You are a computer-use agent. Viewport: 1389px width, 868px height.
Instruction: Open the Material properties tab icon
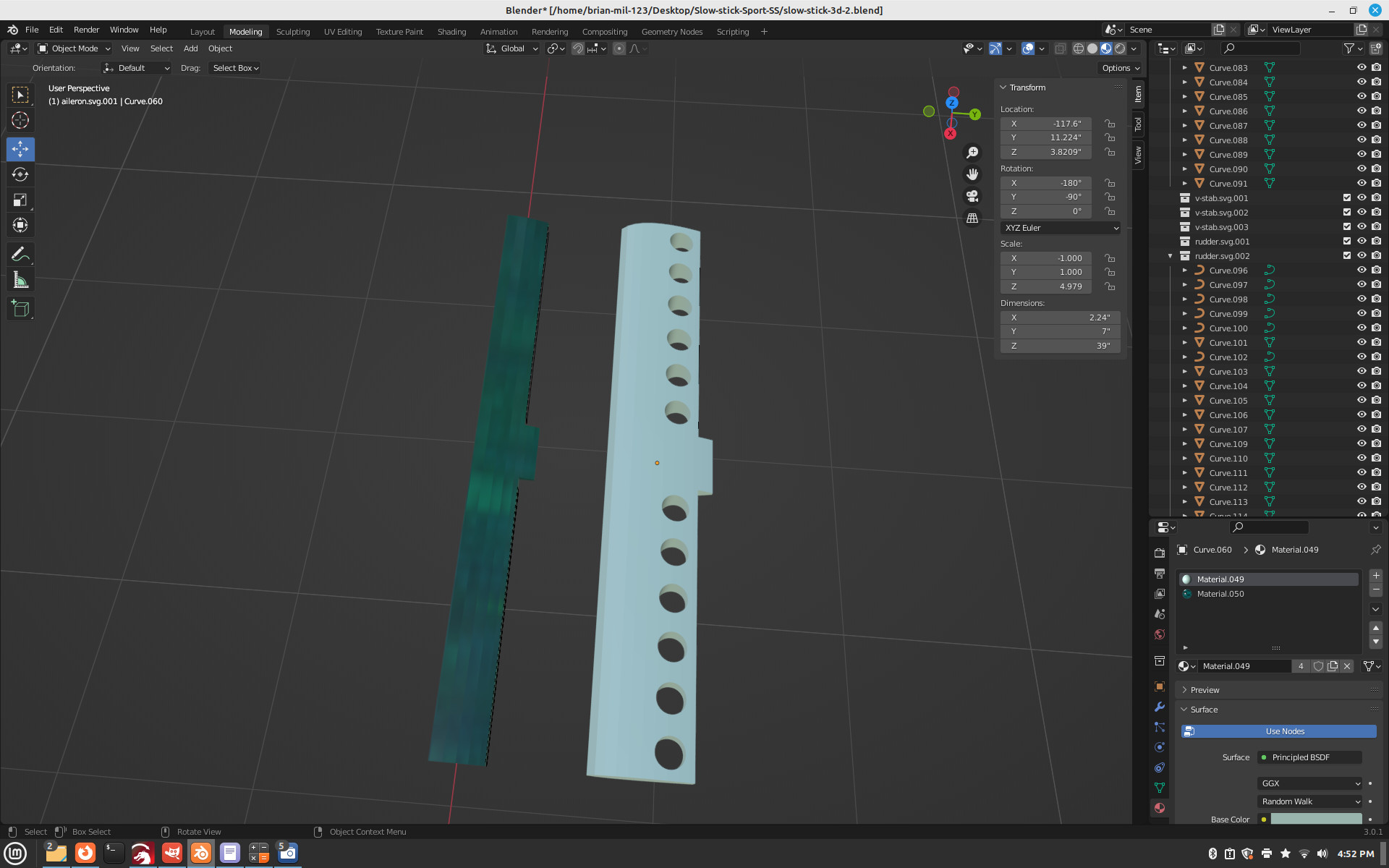(x=1160, y=808)
